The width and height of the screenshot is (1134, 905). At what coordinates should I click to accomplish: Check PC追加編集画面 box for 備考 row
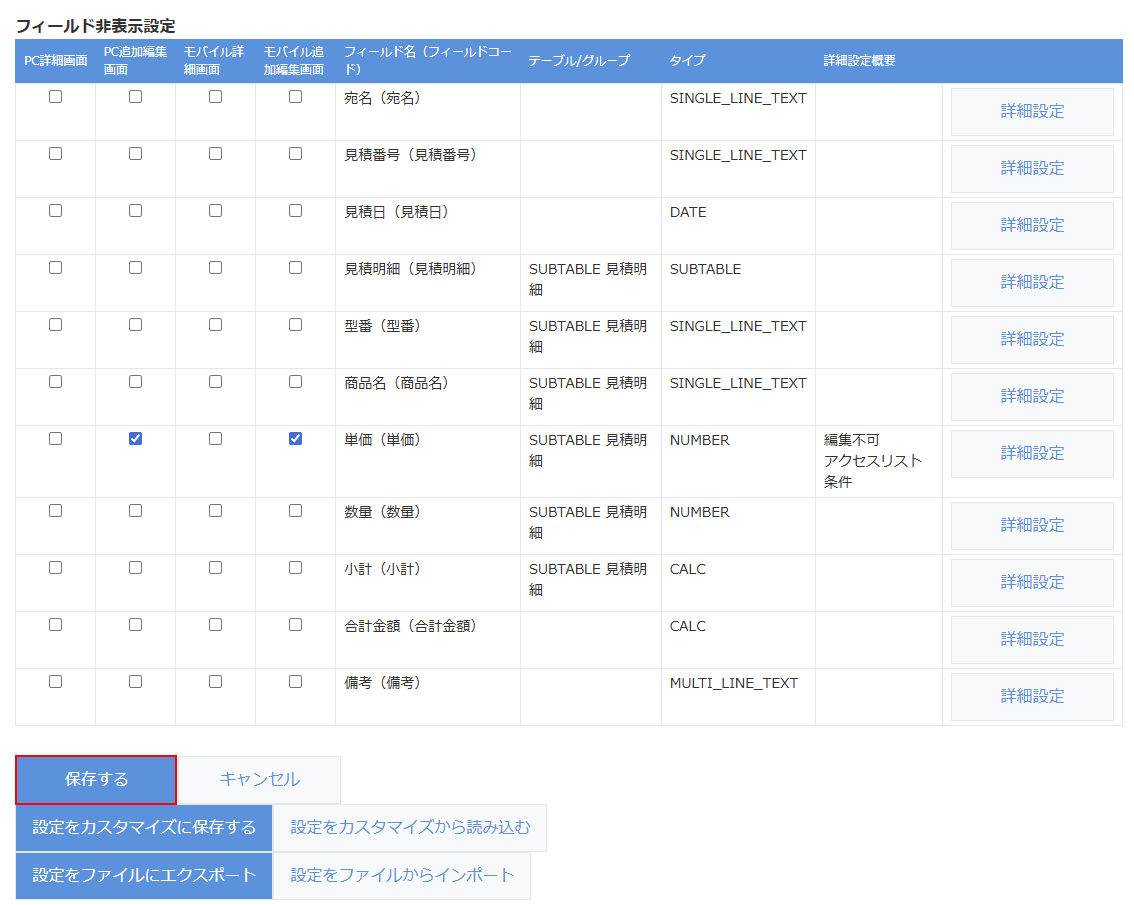[x=135, y=681]
